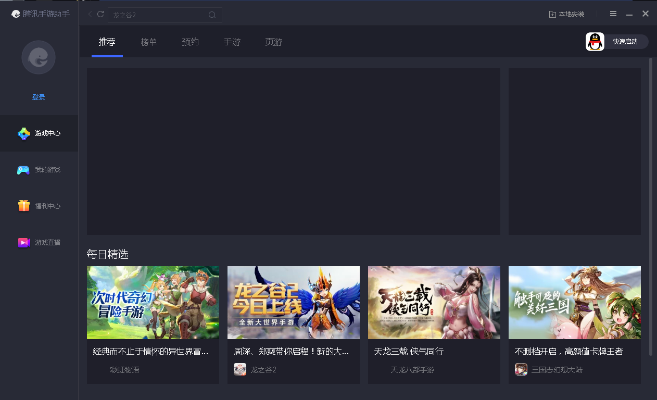Switch to the 榜单 tab
Image resolution: width=657 pixels, height=400 pixels.
click(148, 42)
